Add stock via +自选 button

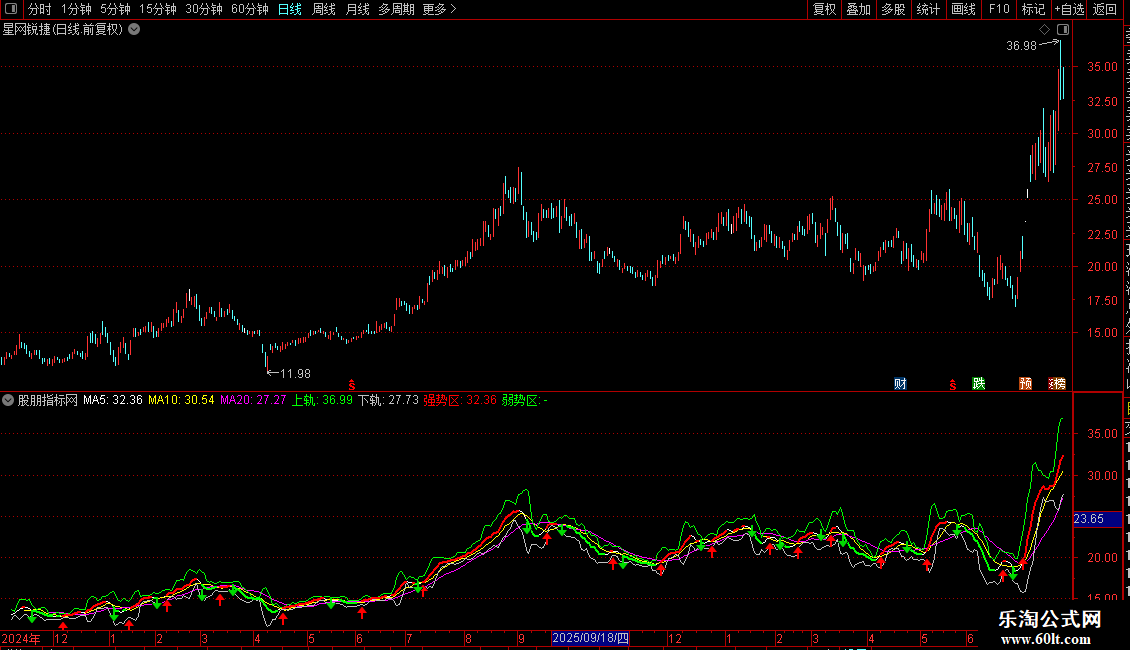click(x=1069, y=9)
